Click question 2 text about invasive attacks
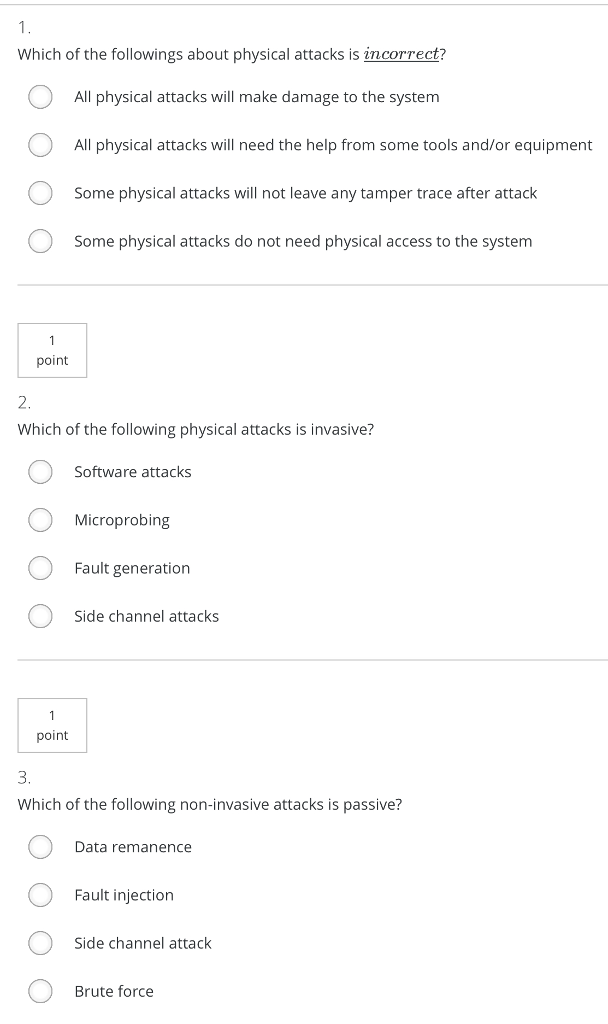Viewport: 608px width, 1024px height. click(x=196, y=429)
